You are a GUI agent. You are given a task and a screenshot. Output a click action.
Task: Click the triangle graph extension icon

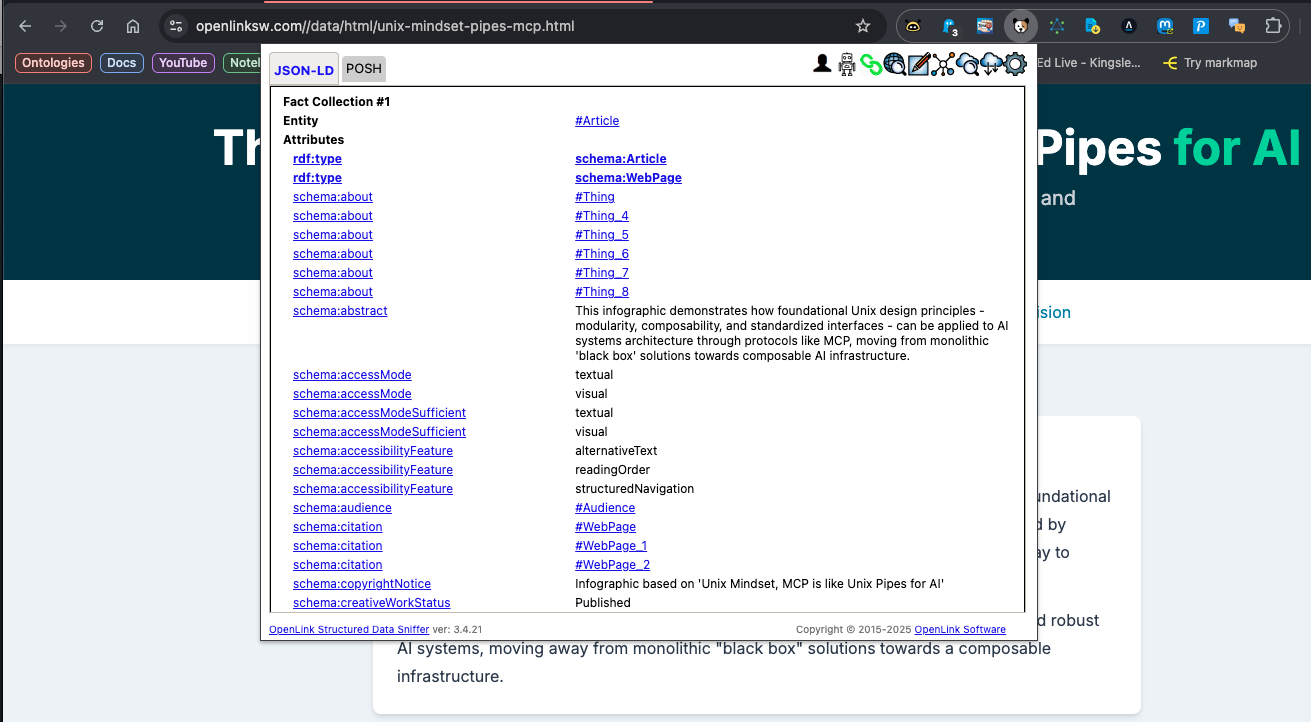(1057, 26)
